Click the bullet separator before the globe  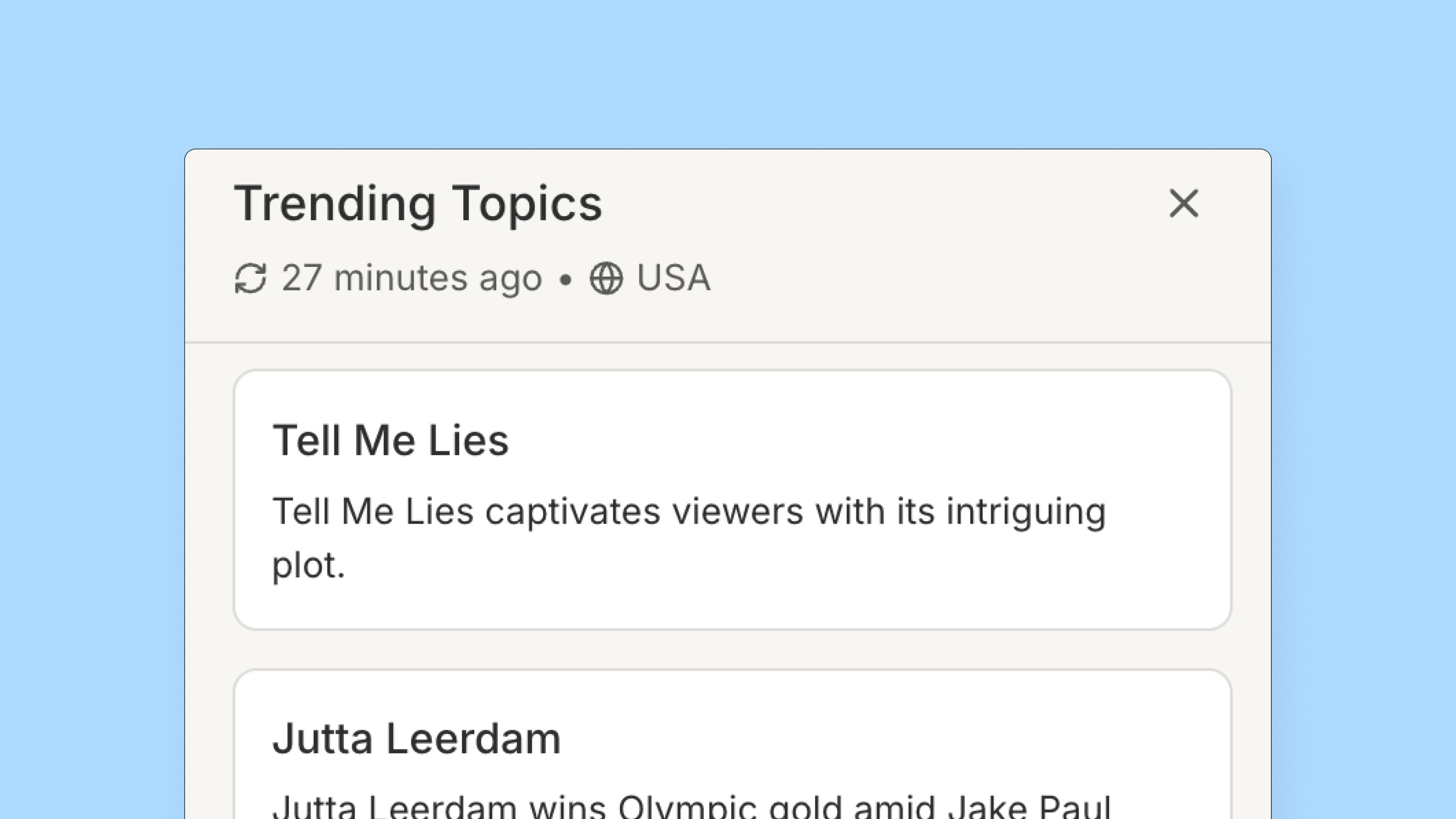[x=565, y=279]
